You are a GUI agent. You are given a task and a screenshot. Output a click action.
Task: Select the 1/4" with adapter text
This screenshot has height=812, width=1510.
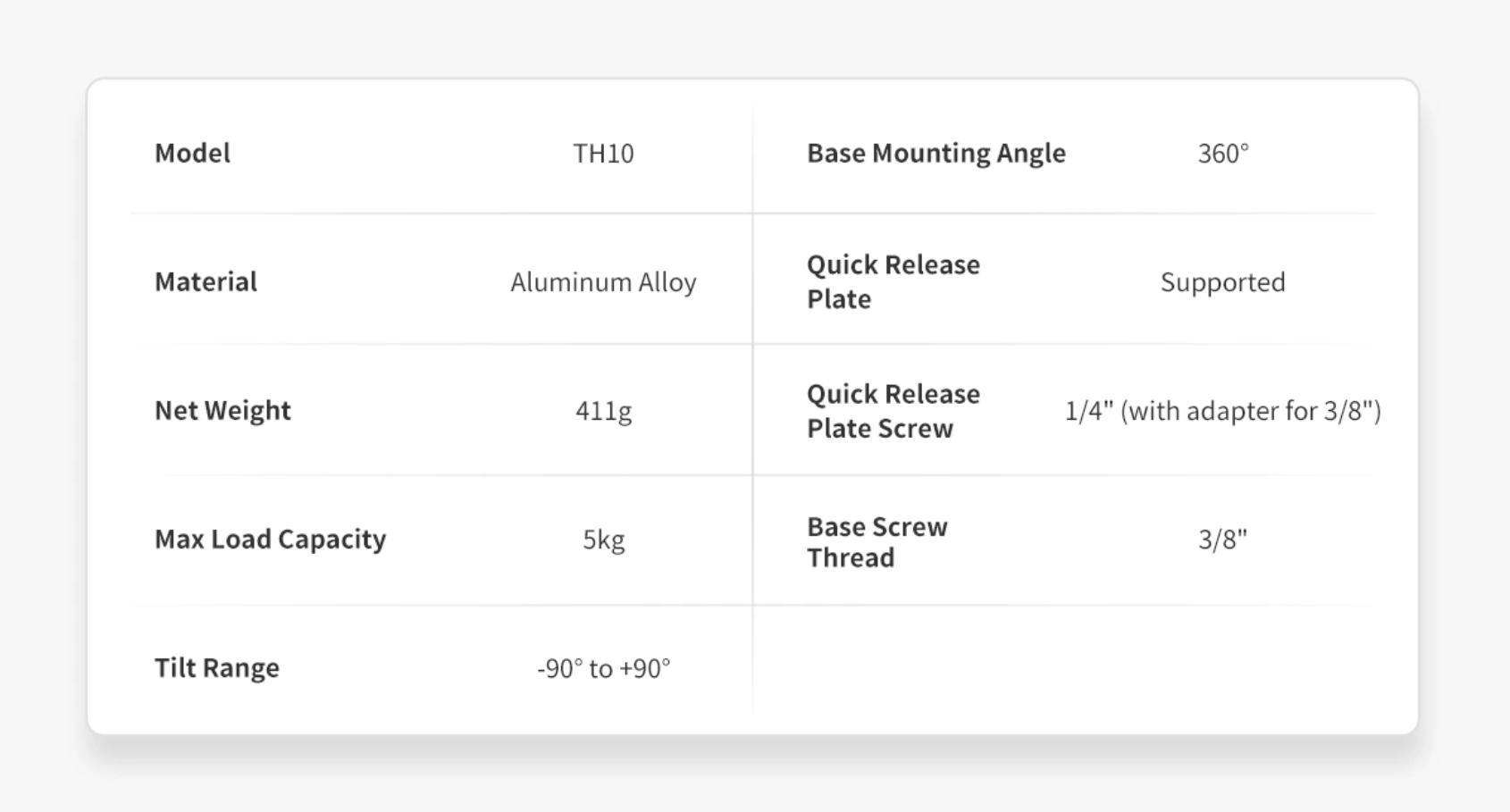coord(1222,411)
